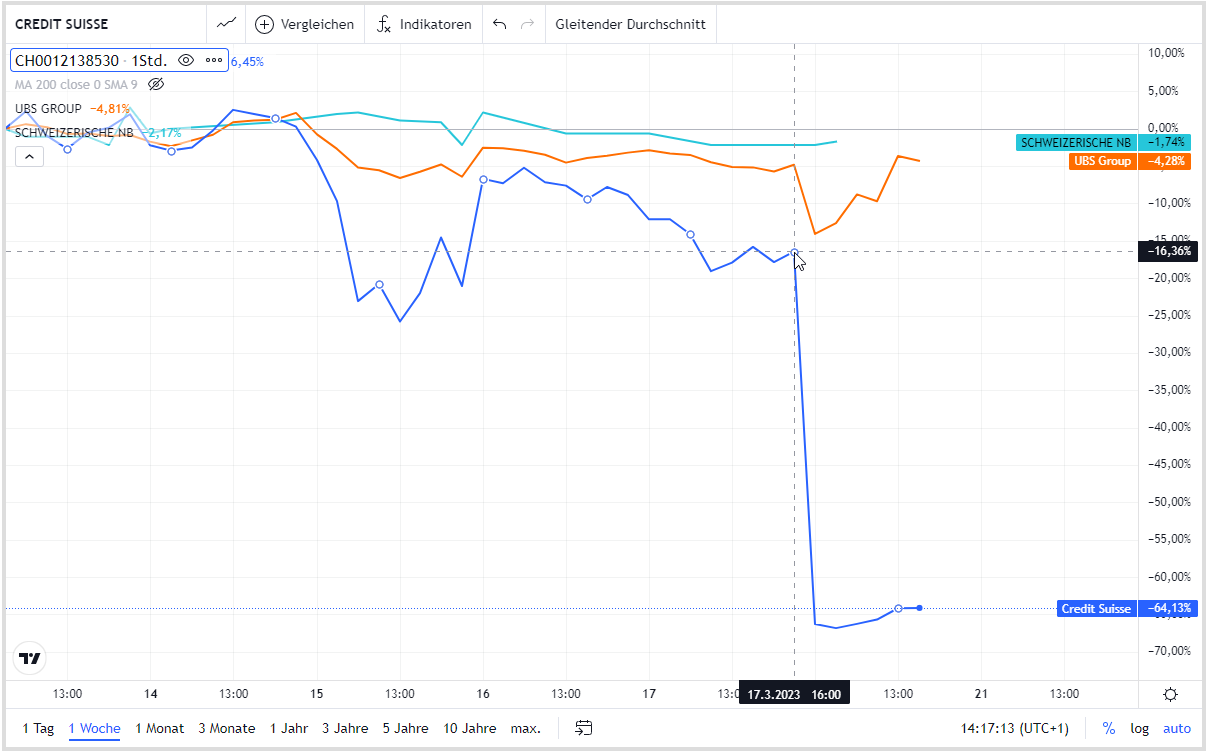Open the chart style line icon
1208x753 pixels.
(226, 24)
